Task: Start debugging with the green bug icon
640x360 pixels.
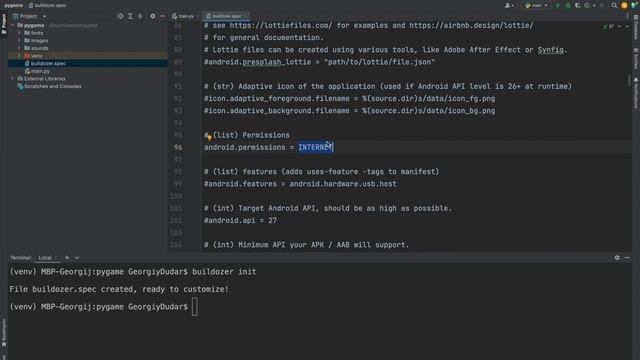Action: pos(568,5)
